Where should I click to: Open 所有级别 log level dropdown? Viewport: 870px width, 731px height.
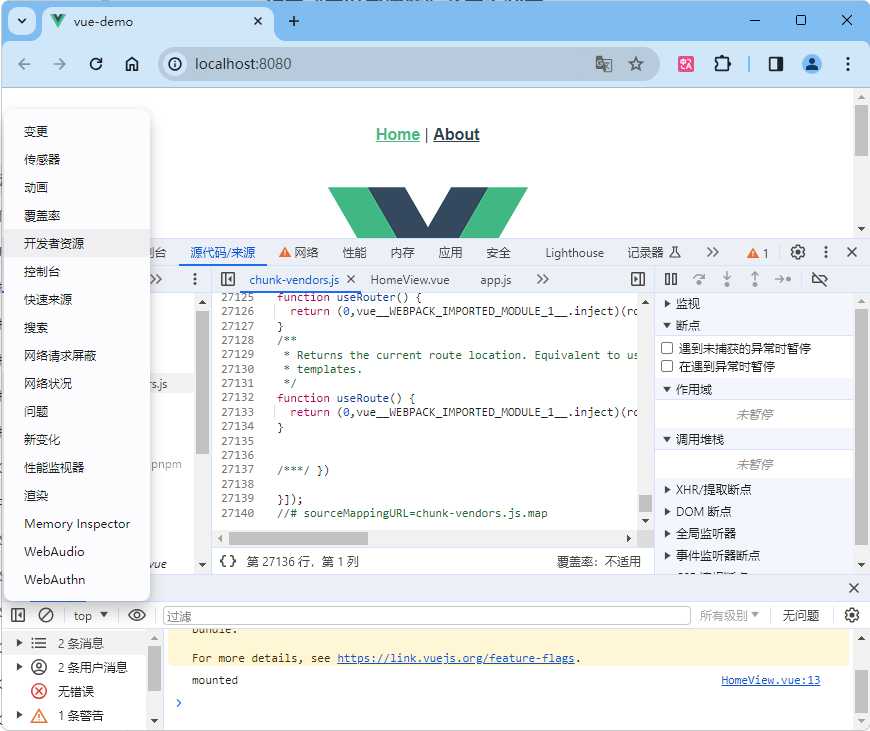point(729,615)
